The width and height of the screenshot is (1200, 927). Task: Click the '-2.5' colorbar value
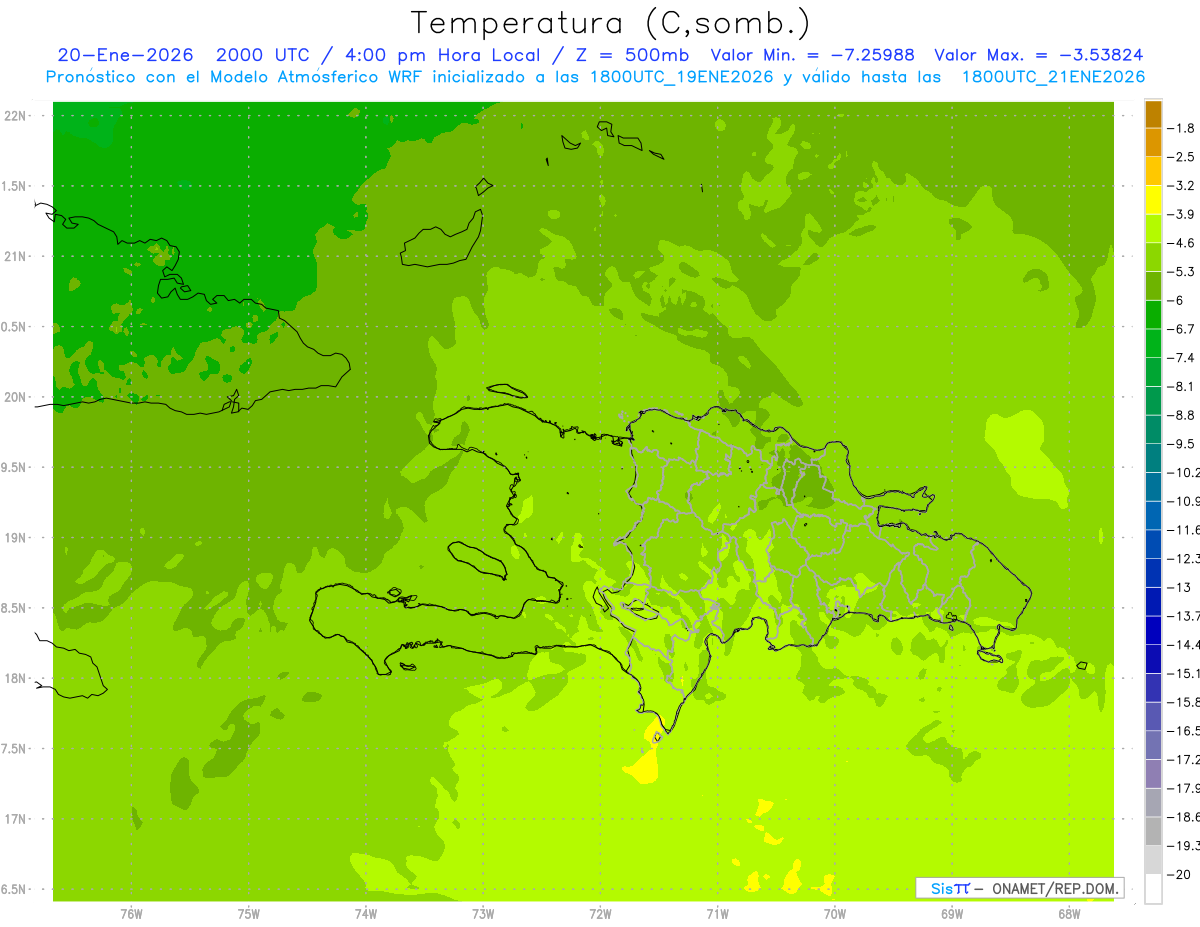(x=1181, y=157)
